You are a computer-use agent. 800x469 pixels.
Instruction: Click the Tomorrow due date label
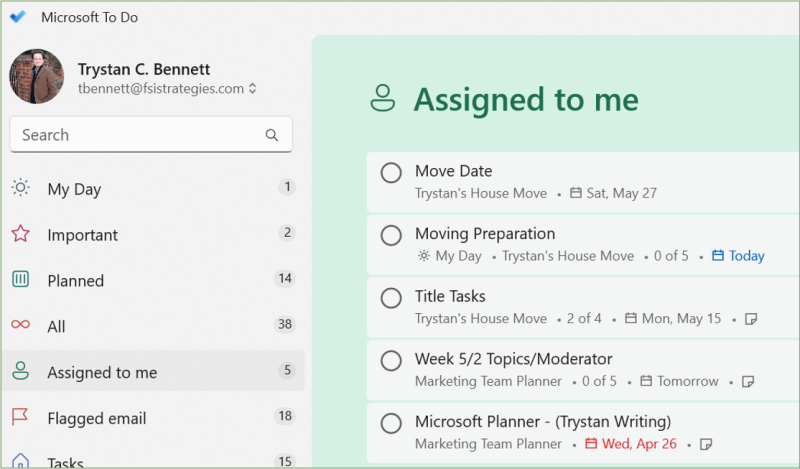pos(688,381)
